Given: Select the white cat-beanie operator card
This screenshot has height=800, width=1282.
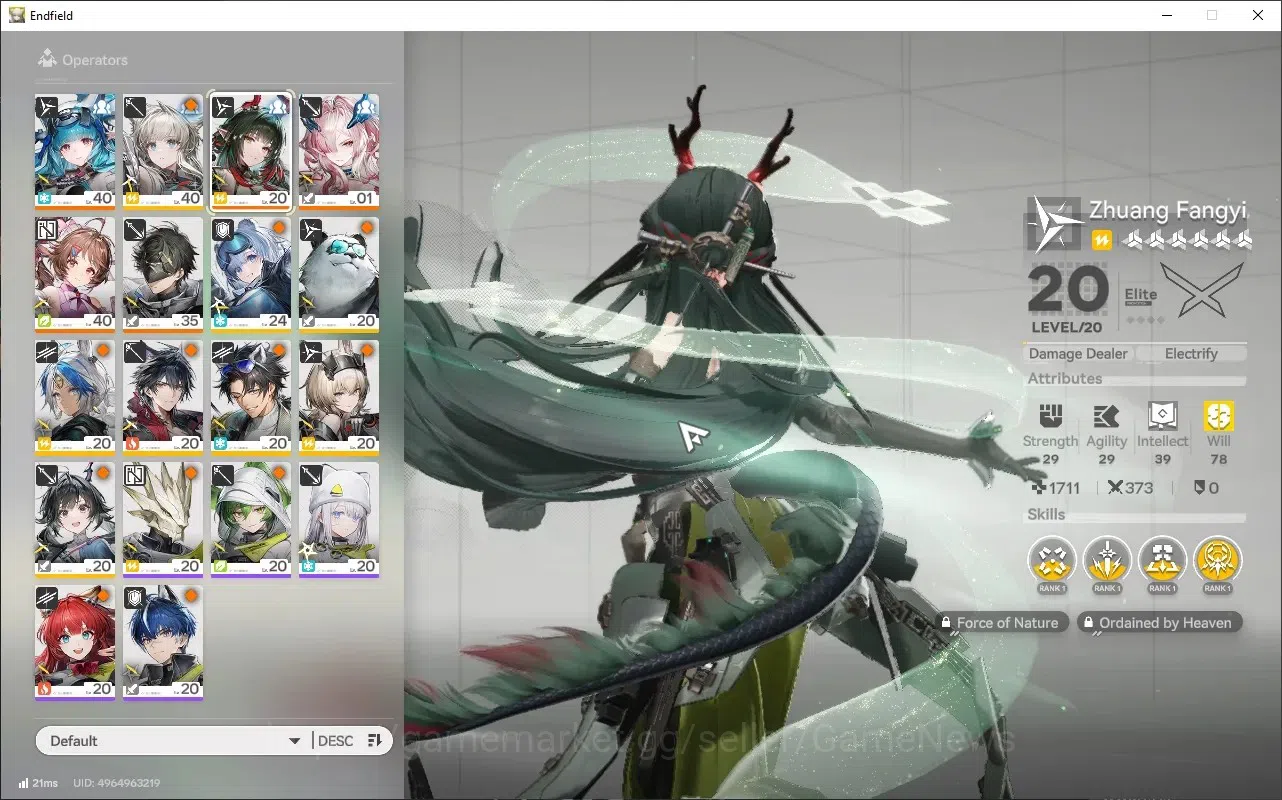Looking at the screenshot, I should (x=339, y=520).
